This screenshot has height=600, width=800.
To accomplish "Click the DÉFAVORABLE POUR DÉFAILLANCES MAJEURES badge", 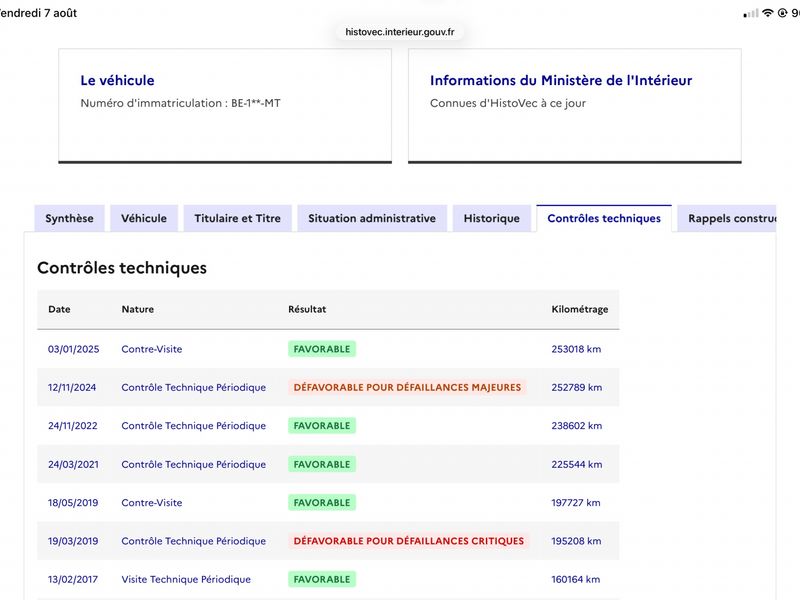I will (407, 387).
